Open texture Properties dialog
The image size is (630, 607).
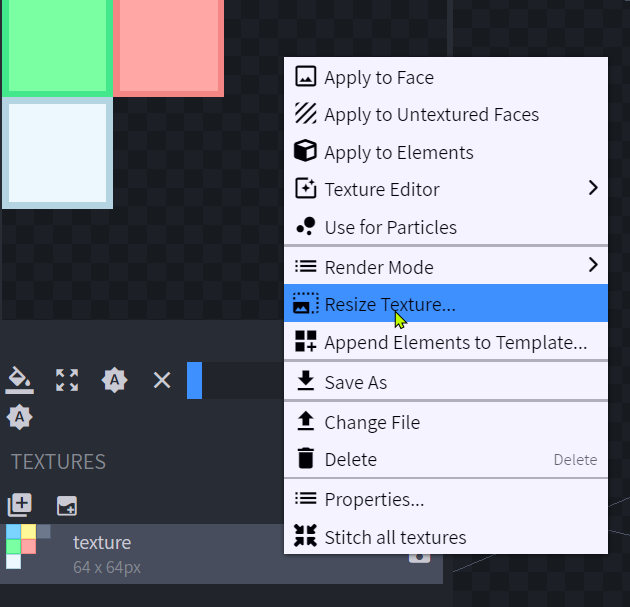pyautogui.click(x=374, y=499)
